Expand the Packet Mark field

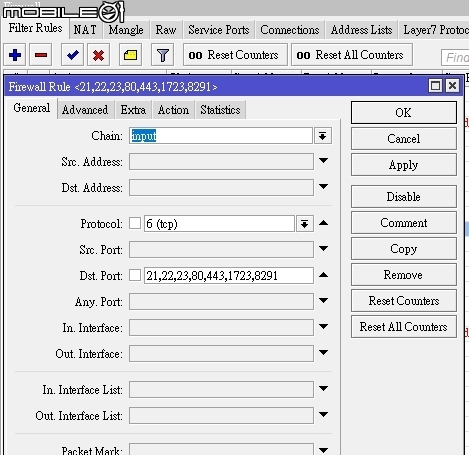(x=323, y=450)
